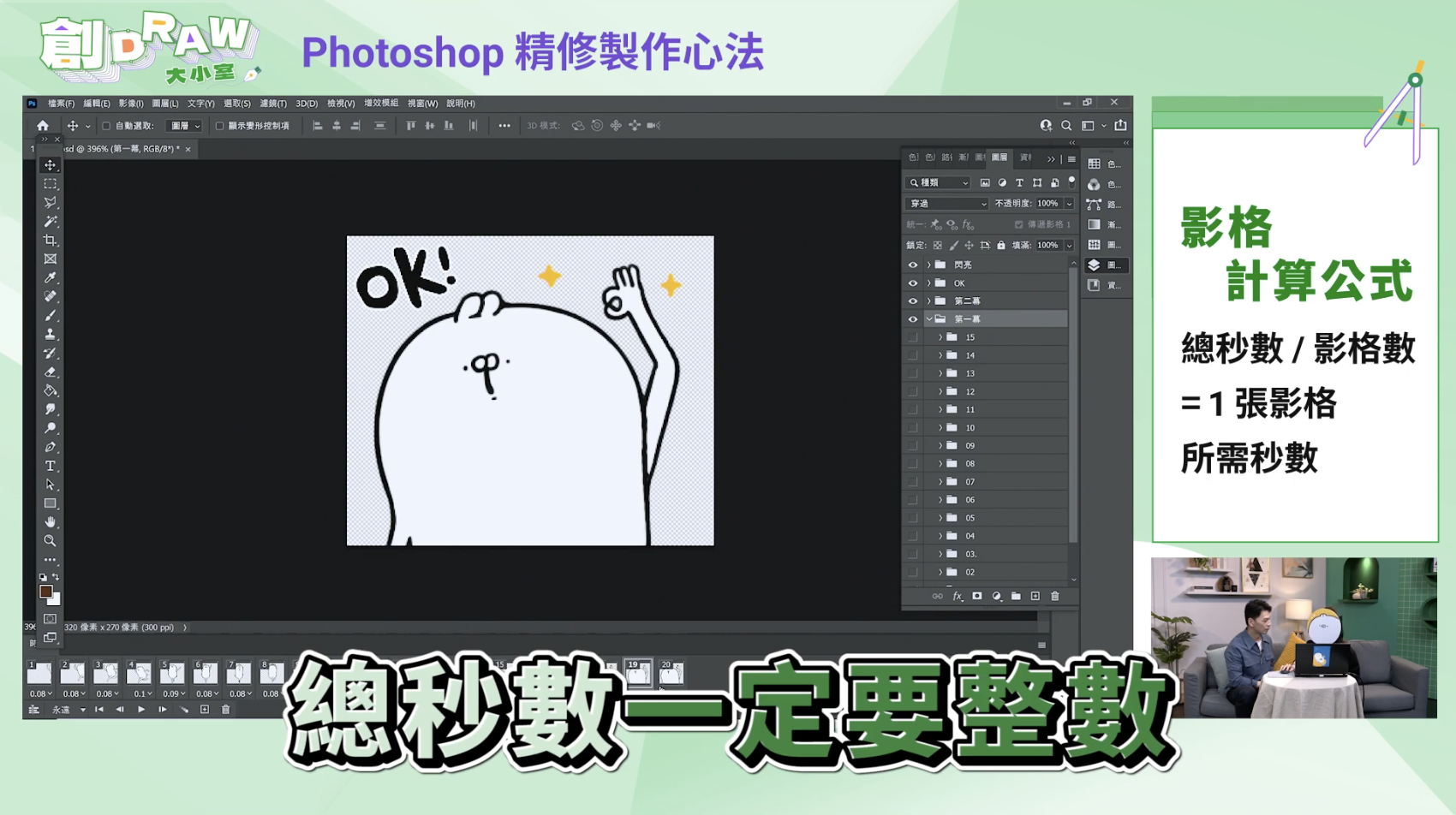Click the foreground color swatch

46,592
